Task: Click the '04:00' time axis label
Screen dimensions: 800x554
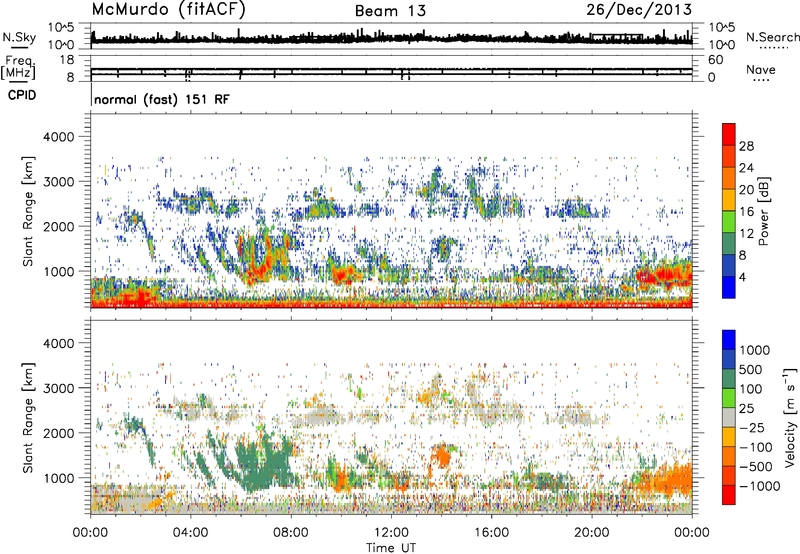Action: (191, 533)
